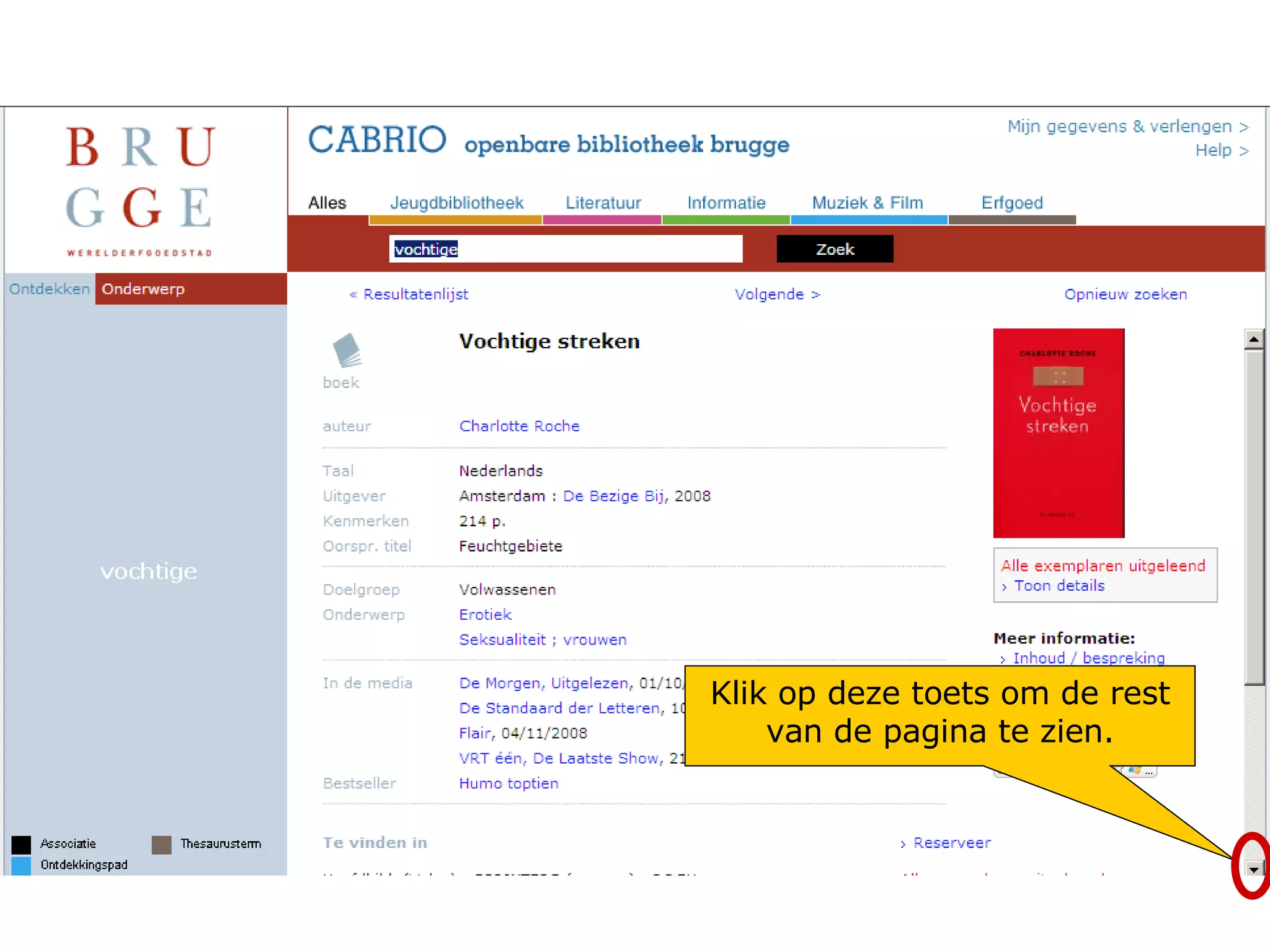Click the CABRIO logo
The width and height of the screenshot is (1270, 952).
[x=377, y=139]
